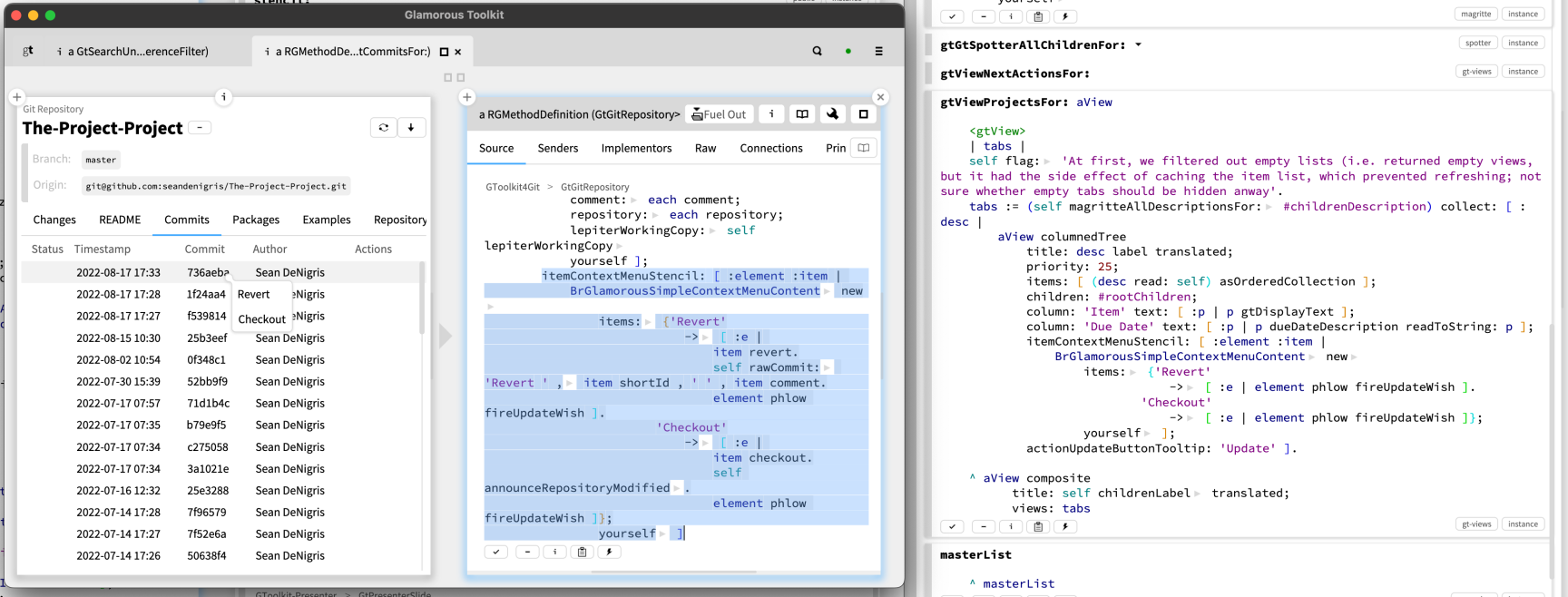Viewport: 1568px width, 597px height.
Task: Add pane with plus above RGMethodDefinition
Action: 466,97
